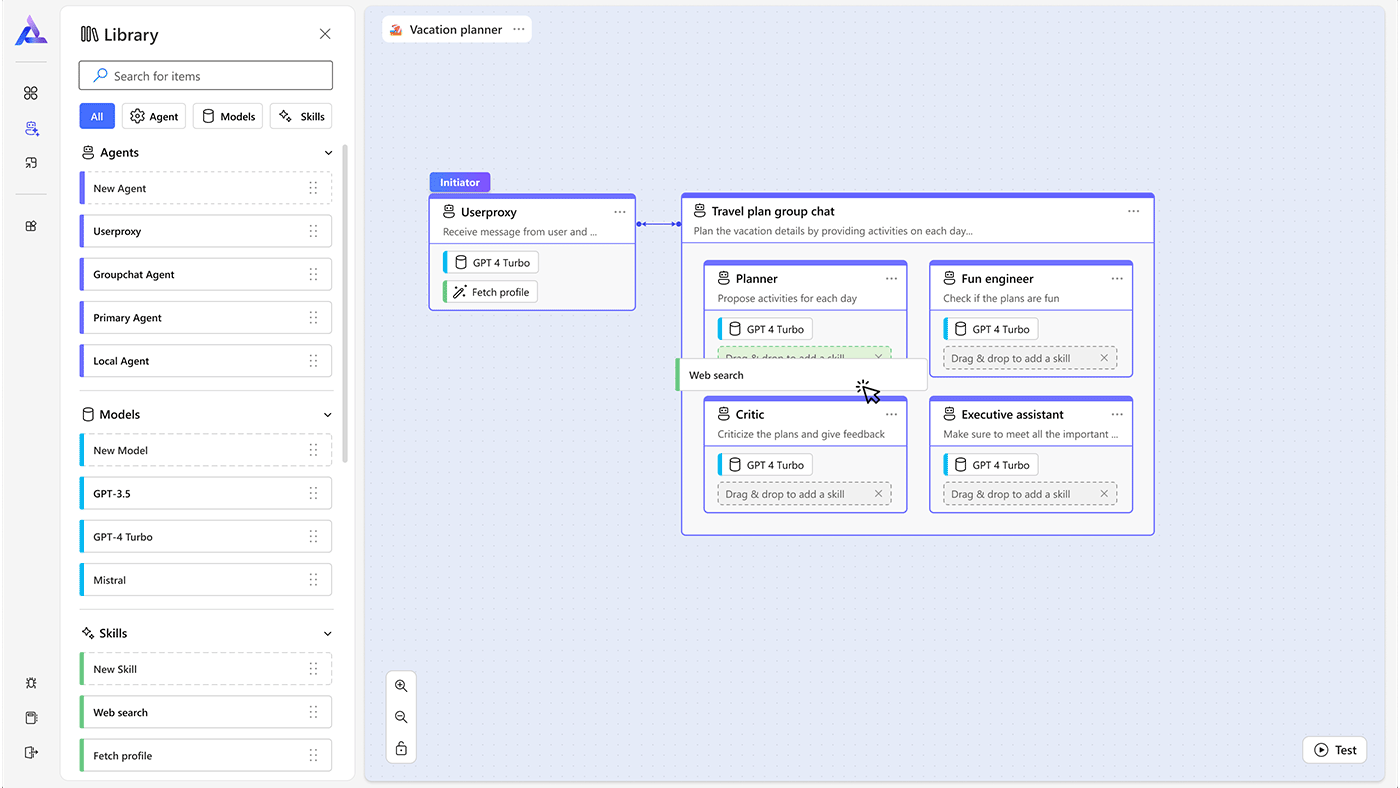
Task: Collapse the Models section chevron
Action: (x=327, y=413)
